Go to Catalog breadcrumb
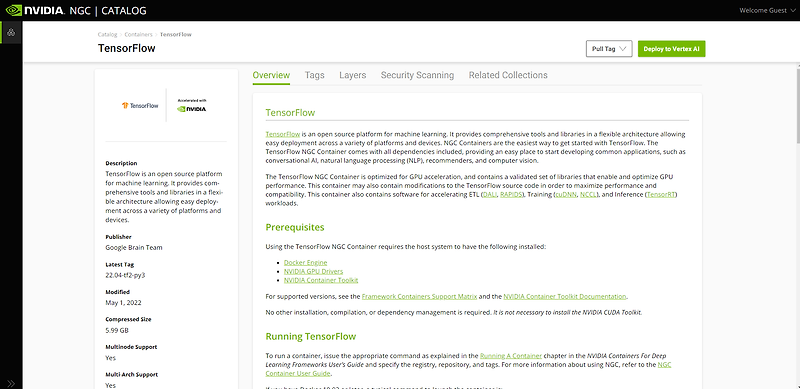Image resolution: width=800 pixels, height=389 pixels. tap(107, 35)
